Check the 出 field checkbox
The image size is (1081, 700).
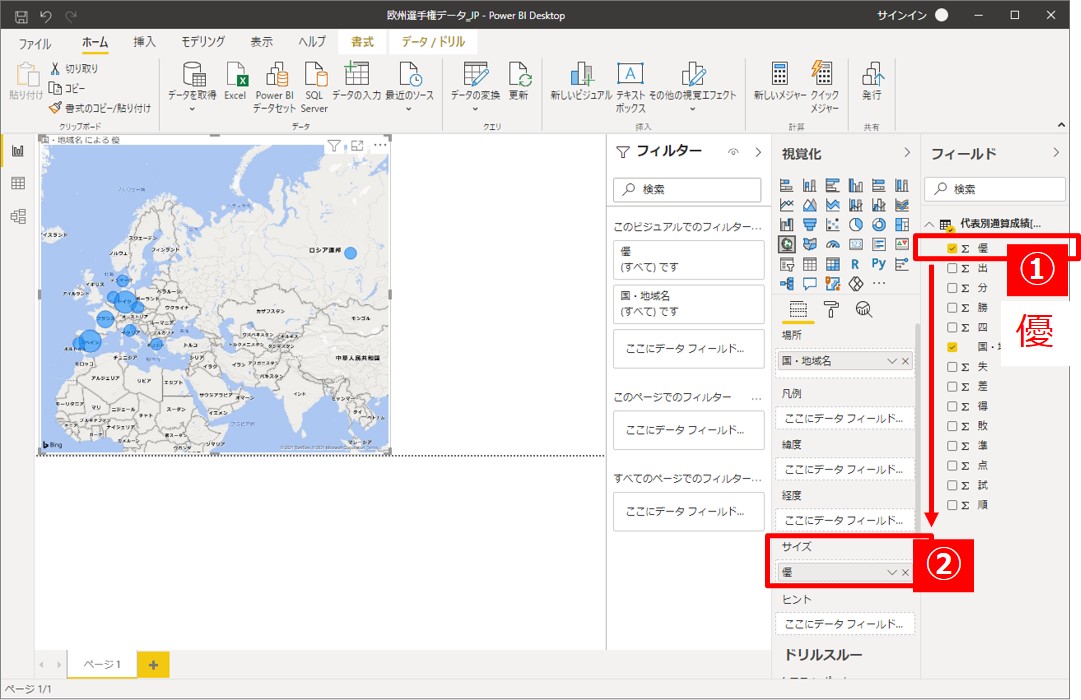coord(952,268)
